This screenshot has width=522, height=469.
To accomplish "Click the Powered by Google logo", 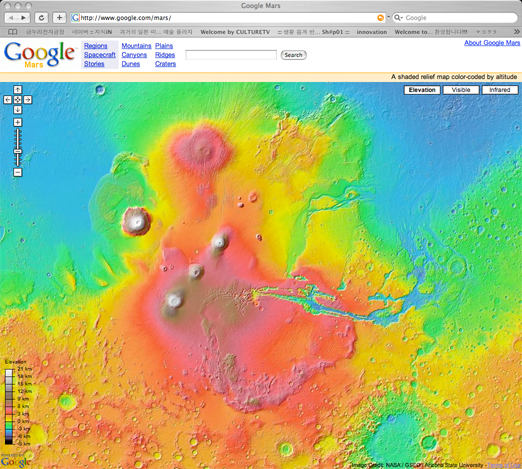I will tap(15, 460).
